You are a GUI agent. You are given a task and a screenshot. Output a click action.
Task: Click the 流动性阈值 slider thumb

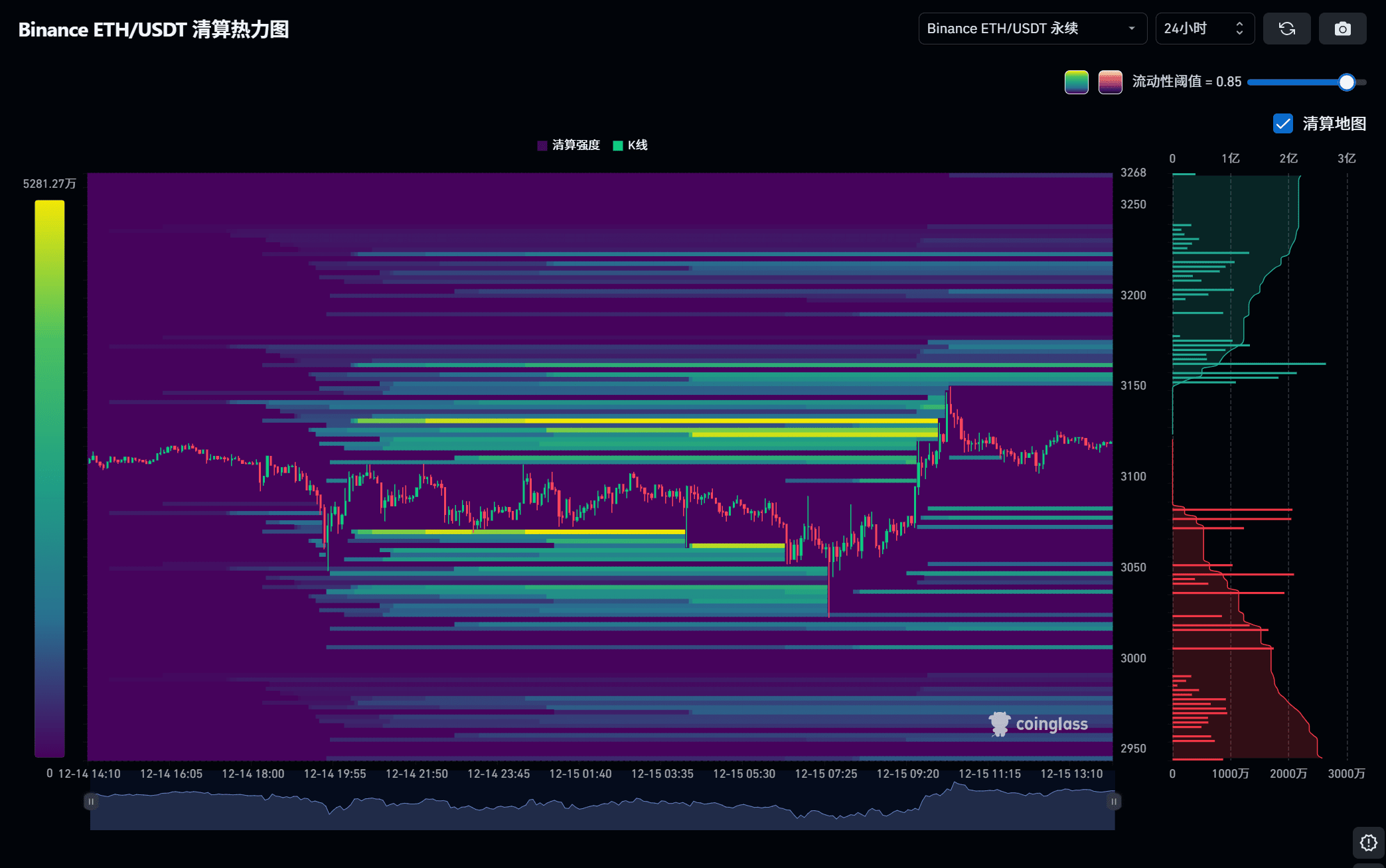[x=1346, y=82]
